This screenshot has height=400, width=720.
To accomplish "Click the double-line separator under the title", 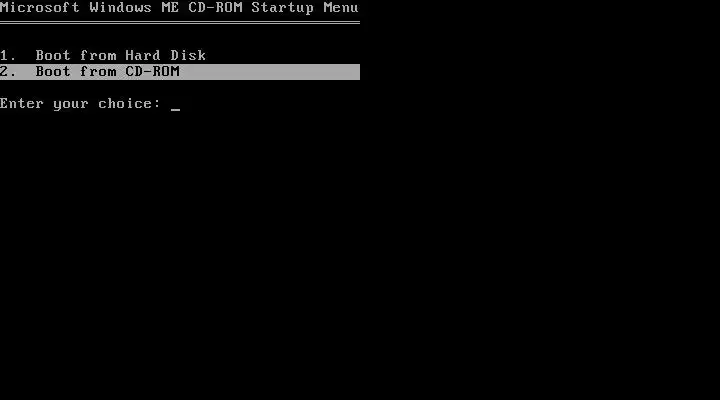I will tap(180, 22).
